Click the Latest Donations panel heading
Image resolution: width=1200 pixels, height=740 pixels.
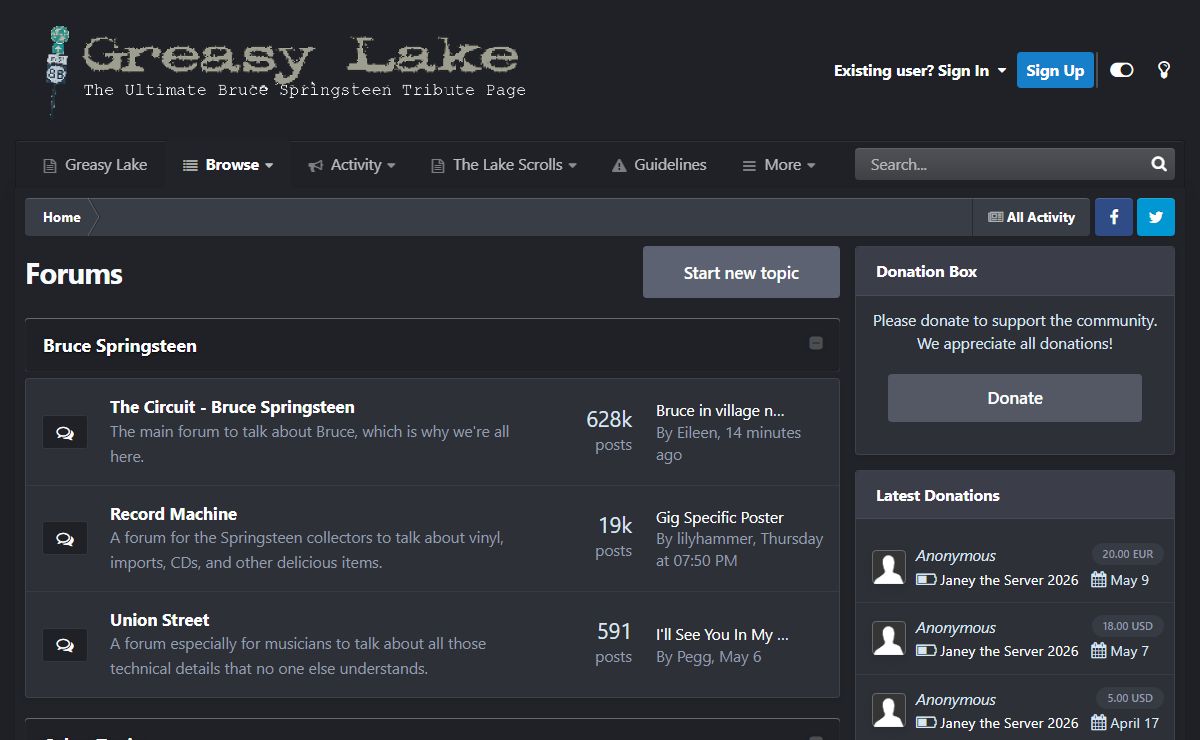click(938, 495)
